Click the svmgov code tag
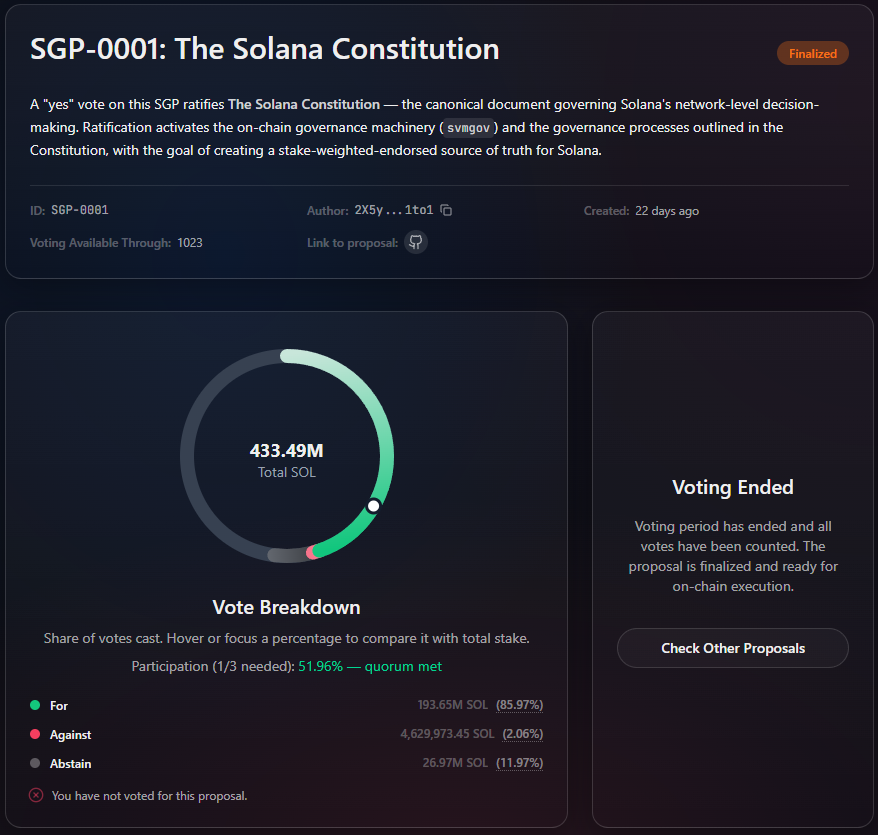Image resolution: width=878 pixels, height=835 pixels. point(468,128)
